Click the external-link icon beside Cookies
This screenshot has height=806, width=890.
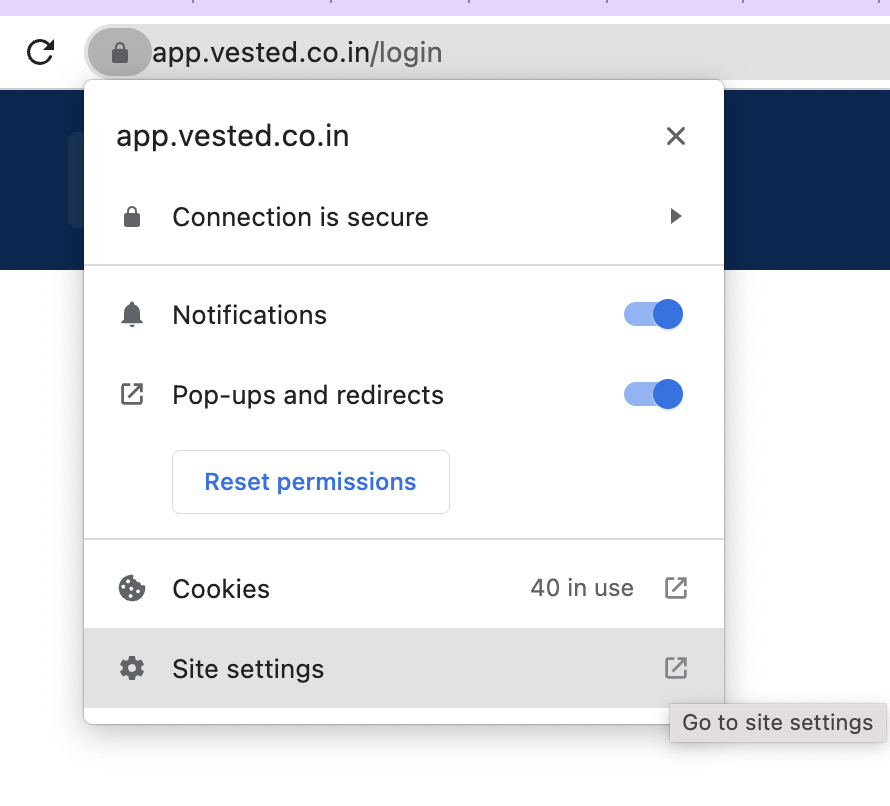click(x=676, y=588)
